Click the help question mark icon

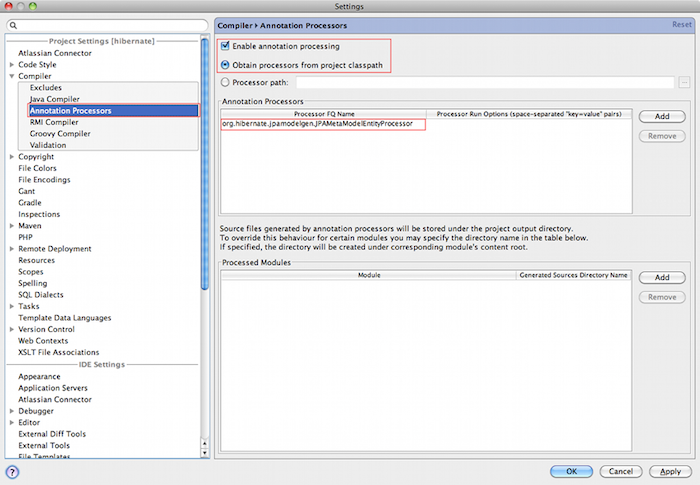13,471
